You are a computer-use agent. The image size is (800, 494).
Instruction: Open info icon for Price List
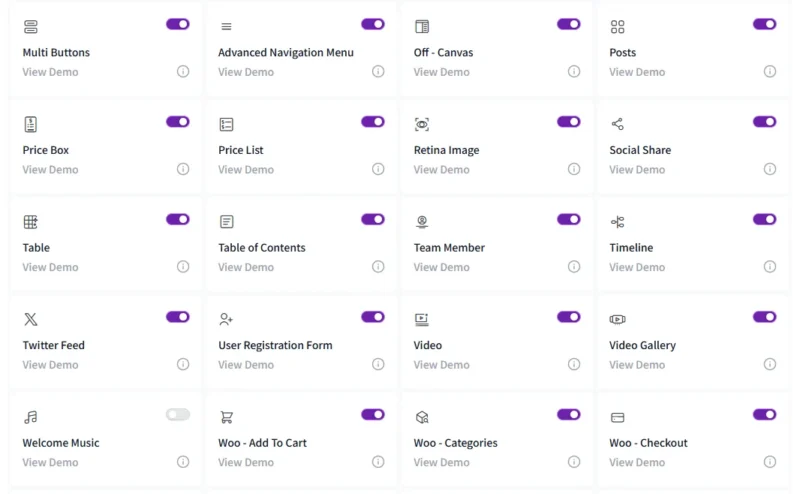[378, 169]
